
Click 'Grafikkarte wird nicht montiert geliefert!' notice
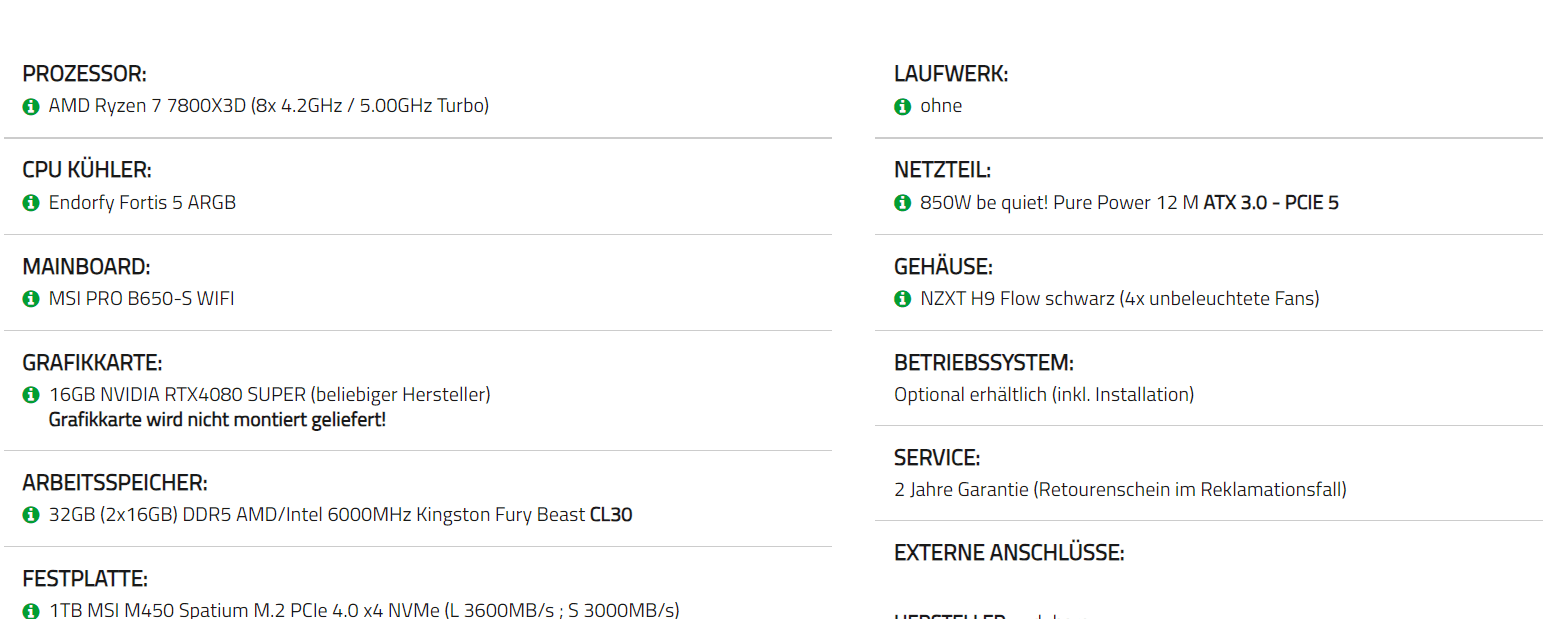coord(217,420)
